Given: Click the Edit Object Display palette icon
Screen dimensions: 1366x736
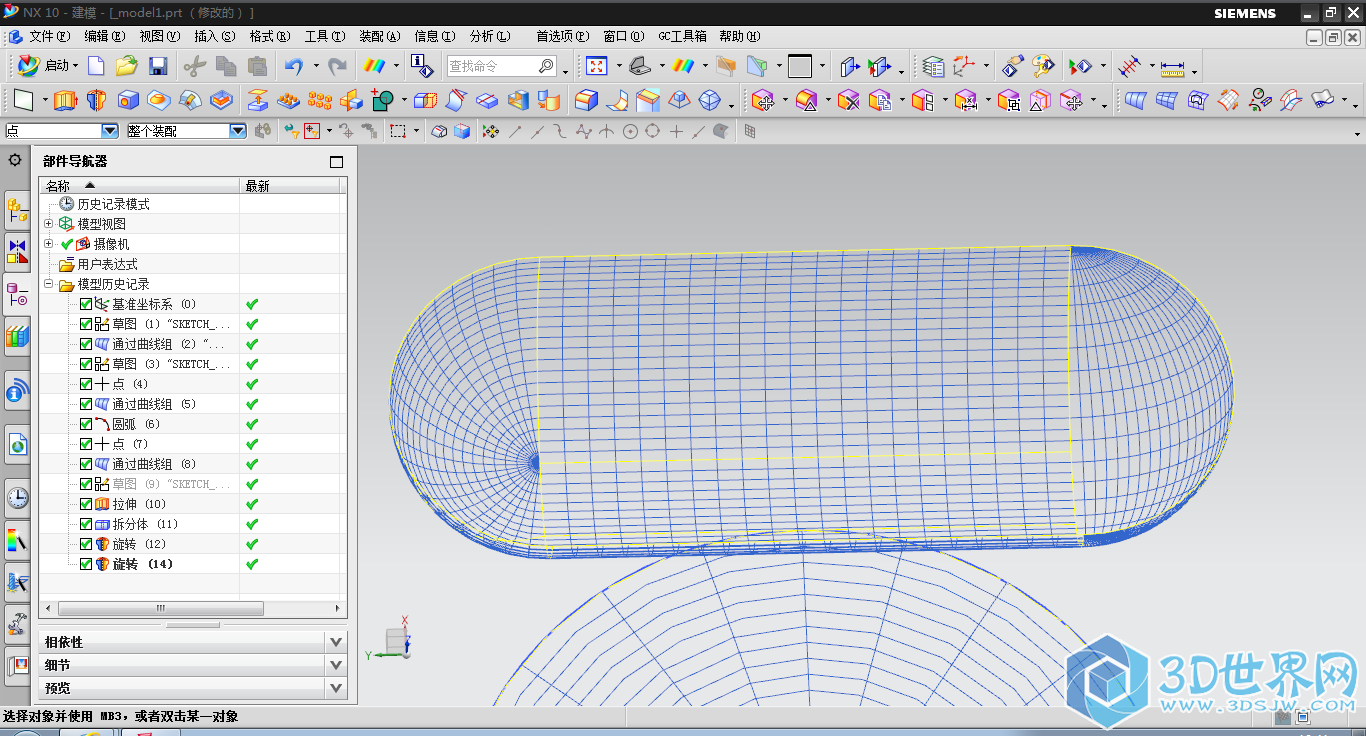Looking at the screenshot, I should (1043, 67).
